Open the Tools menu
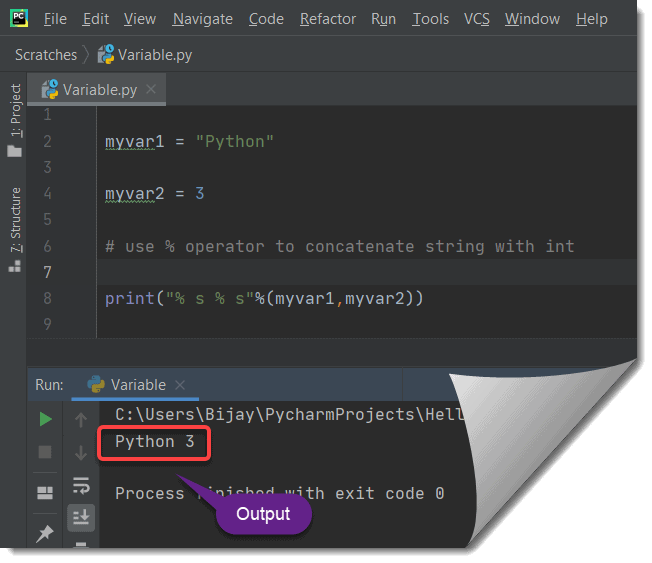 [430, 19]
